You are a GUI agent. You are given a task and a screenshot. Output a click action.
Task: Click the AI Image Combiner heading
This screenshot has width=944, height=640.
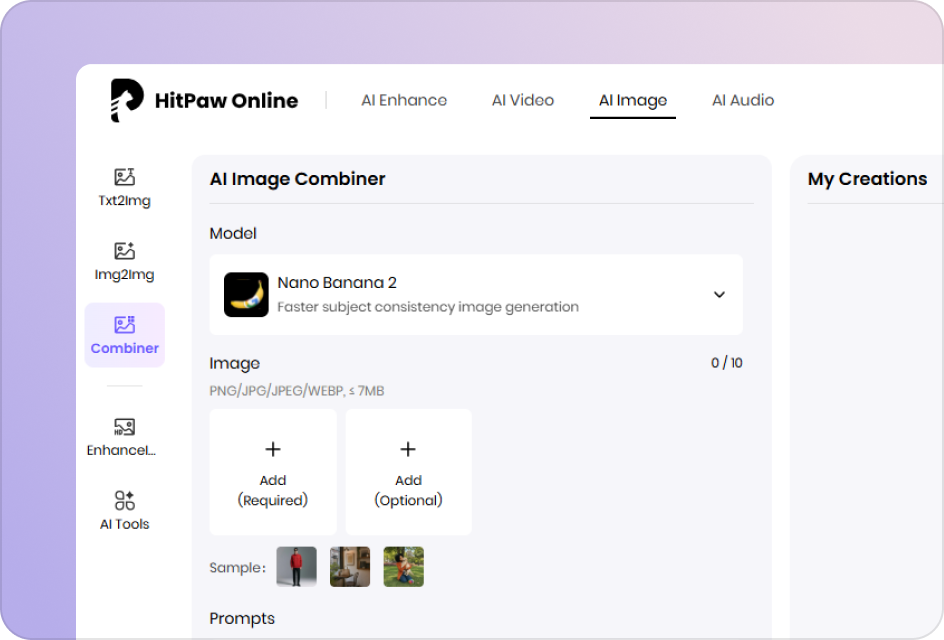pyautogui.click(x=297, y=179)
